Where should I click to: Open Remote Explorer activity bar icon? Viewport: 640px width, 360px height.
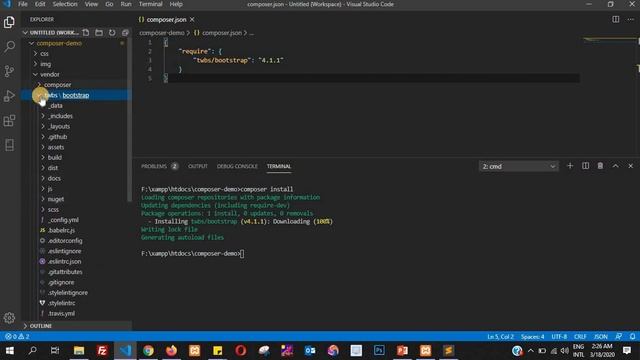(9, 145)
